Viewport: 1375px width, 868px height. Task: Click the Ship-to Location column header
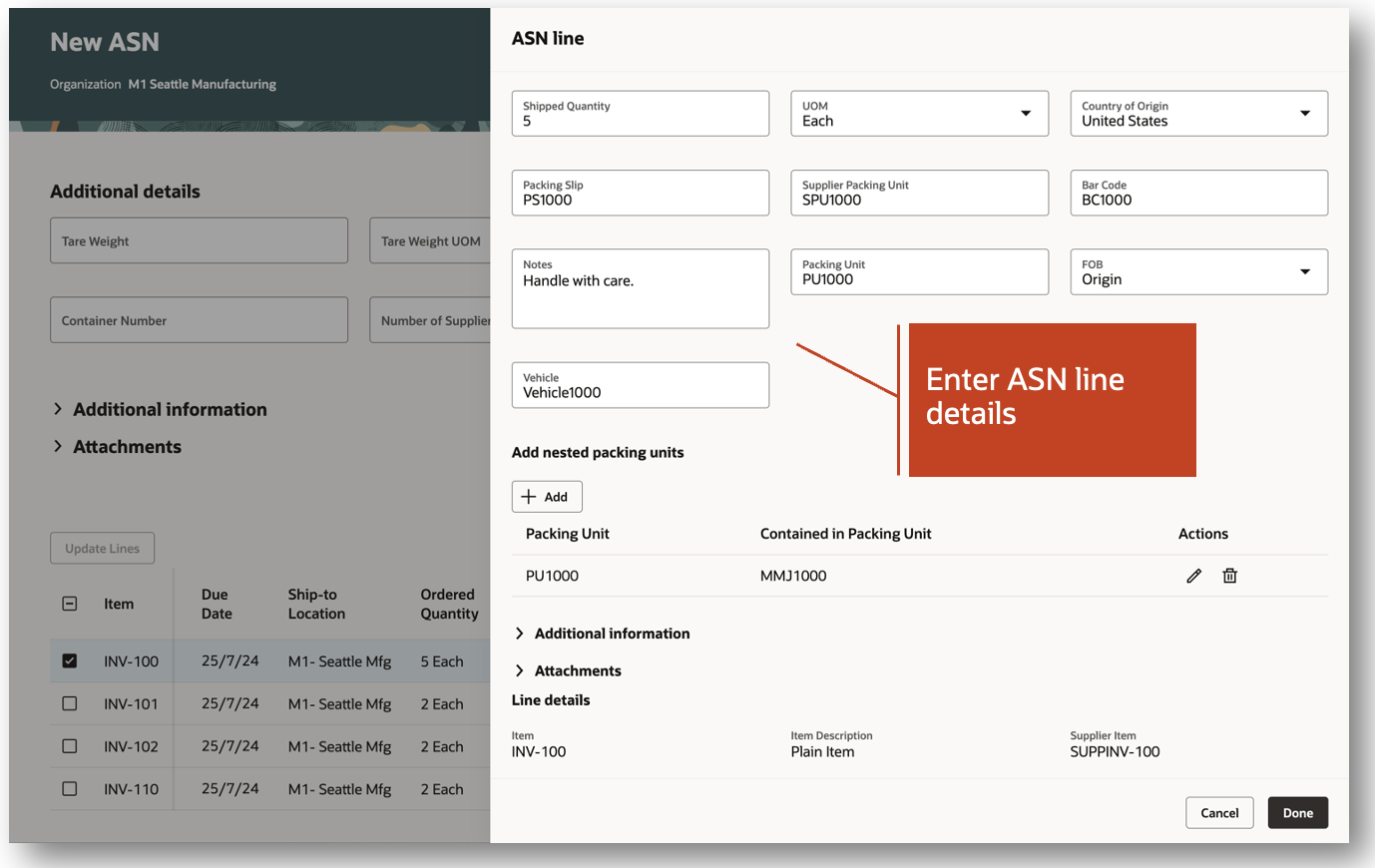click(x=316, y=604)
